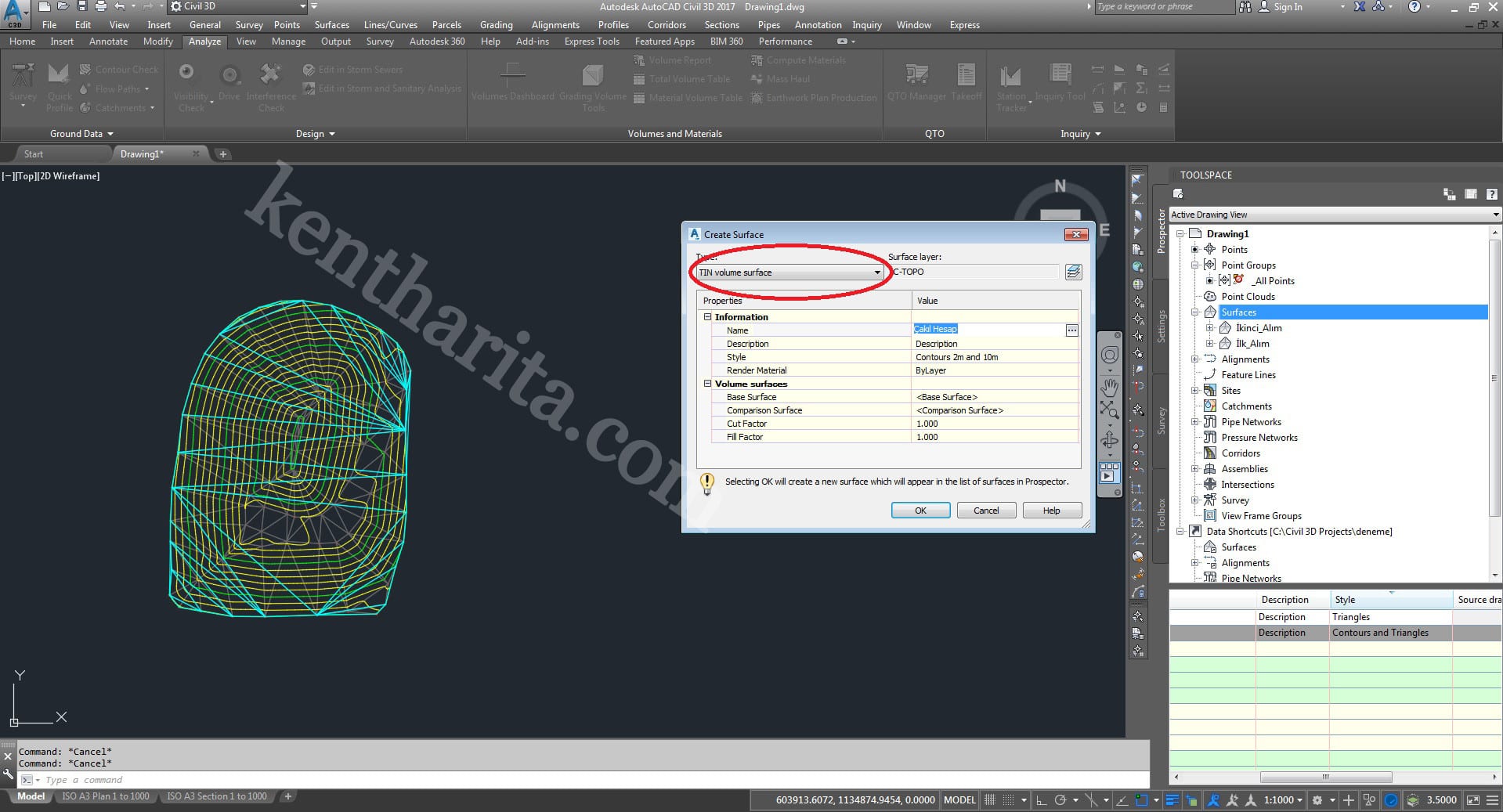Viewport: 1503px width, 812px height.
Task: Click the surface layer picker icon
Action: pyautogui.click(x=1073, y=272)
